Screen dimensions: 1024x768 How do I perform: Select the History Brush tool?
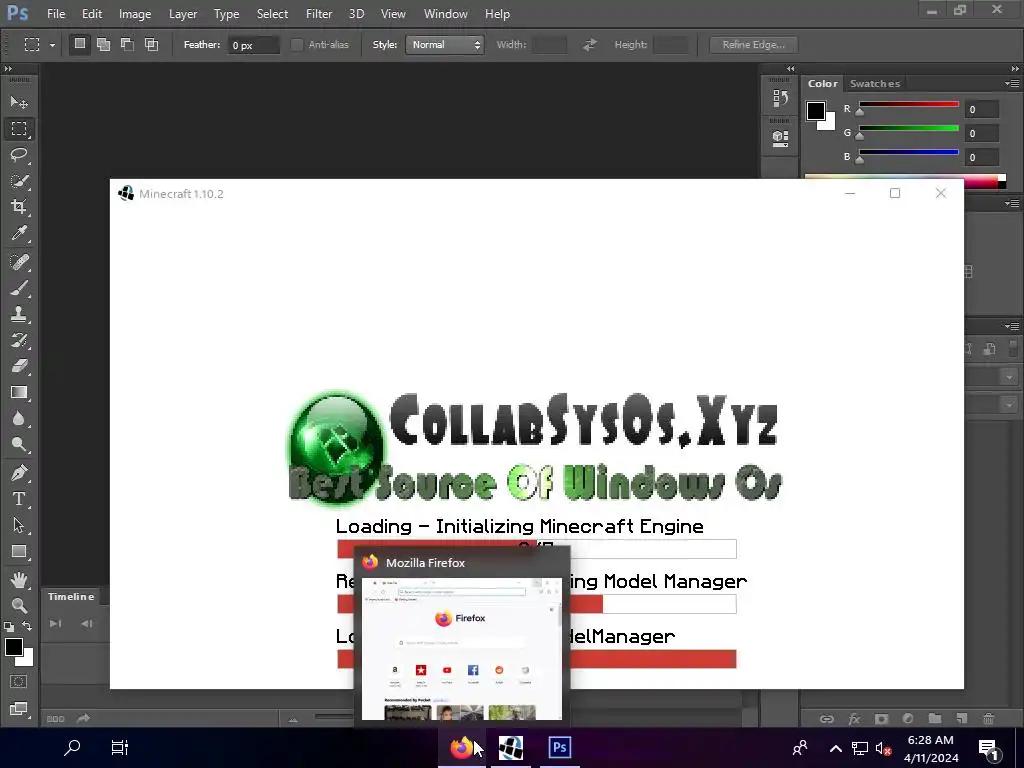tap(19, 340)
